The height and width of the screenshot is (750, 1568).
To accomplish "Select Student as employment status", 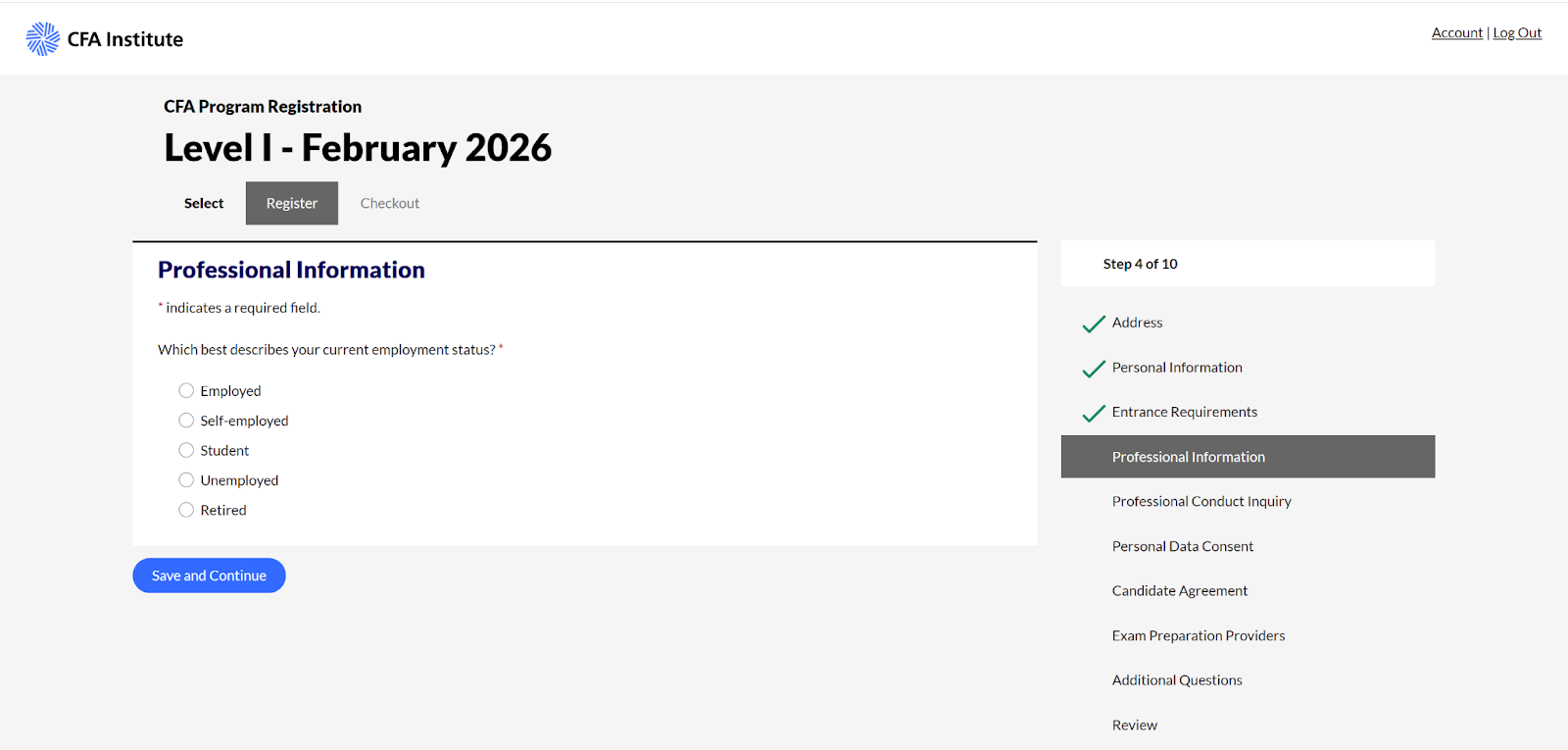I will coord(186,450).
